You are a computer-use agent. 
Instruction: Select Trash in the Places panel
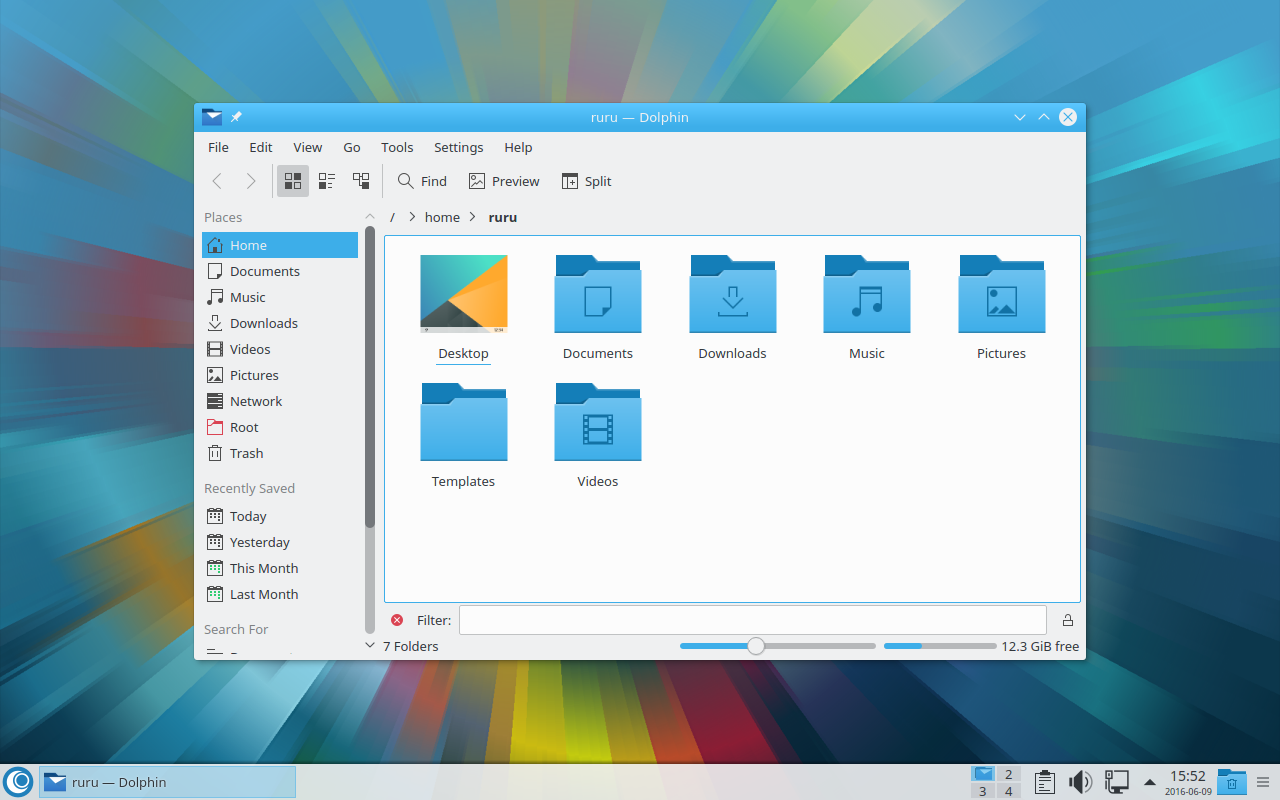coord(246,453)
